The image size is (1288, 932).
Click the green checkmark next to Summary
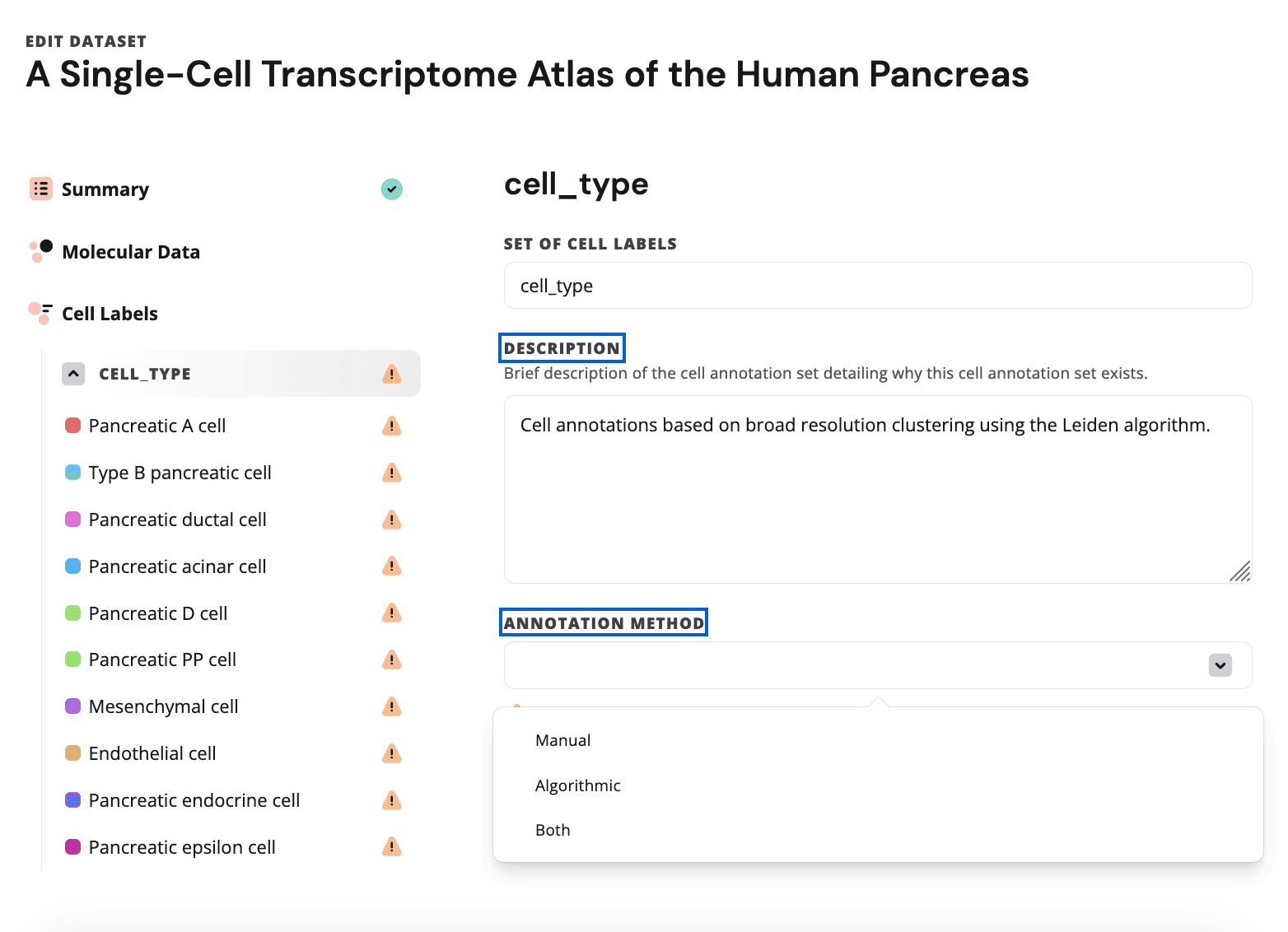[391, 189]
